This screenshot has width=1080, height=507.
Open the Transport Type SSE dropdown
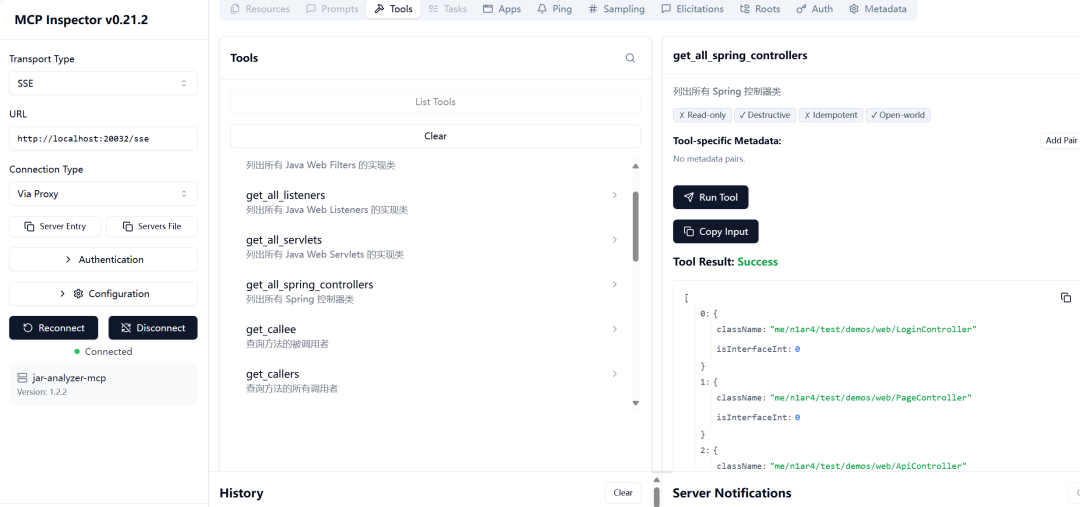[103, 83]
